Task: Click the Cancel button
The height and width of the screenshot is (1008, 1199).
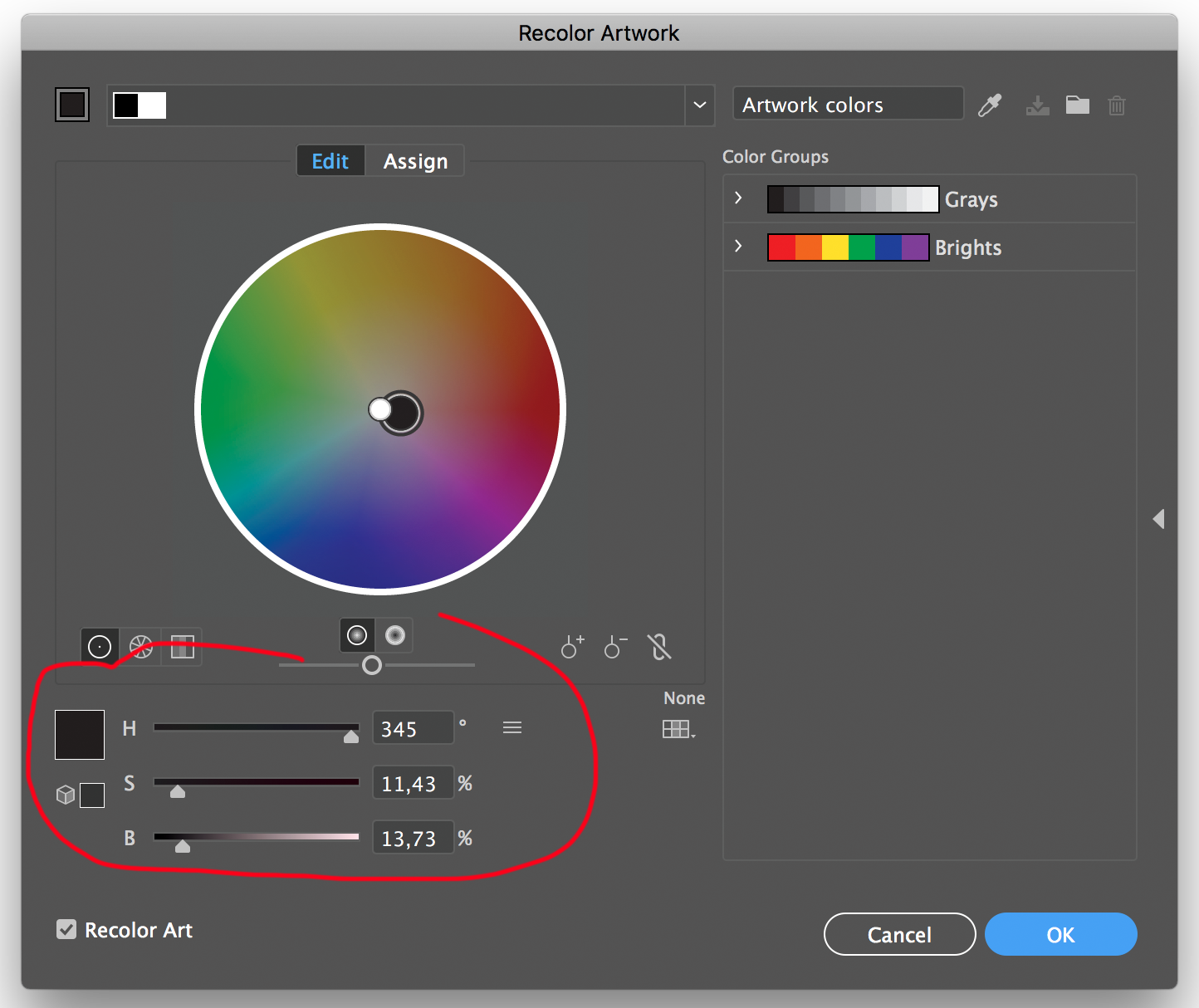Action: coord(899,934)
